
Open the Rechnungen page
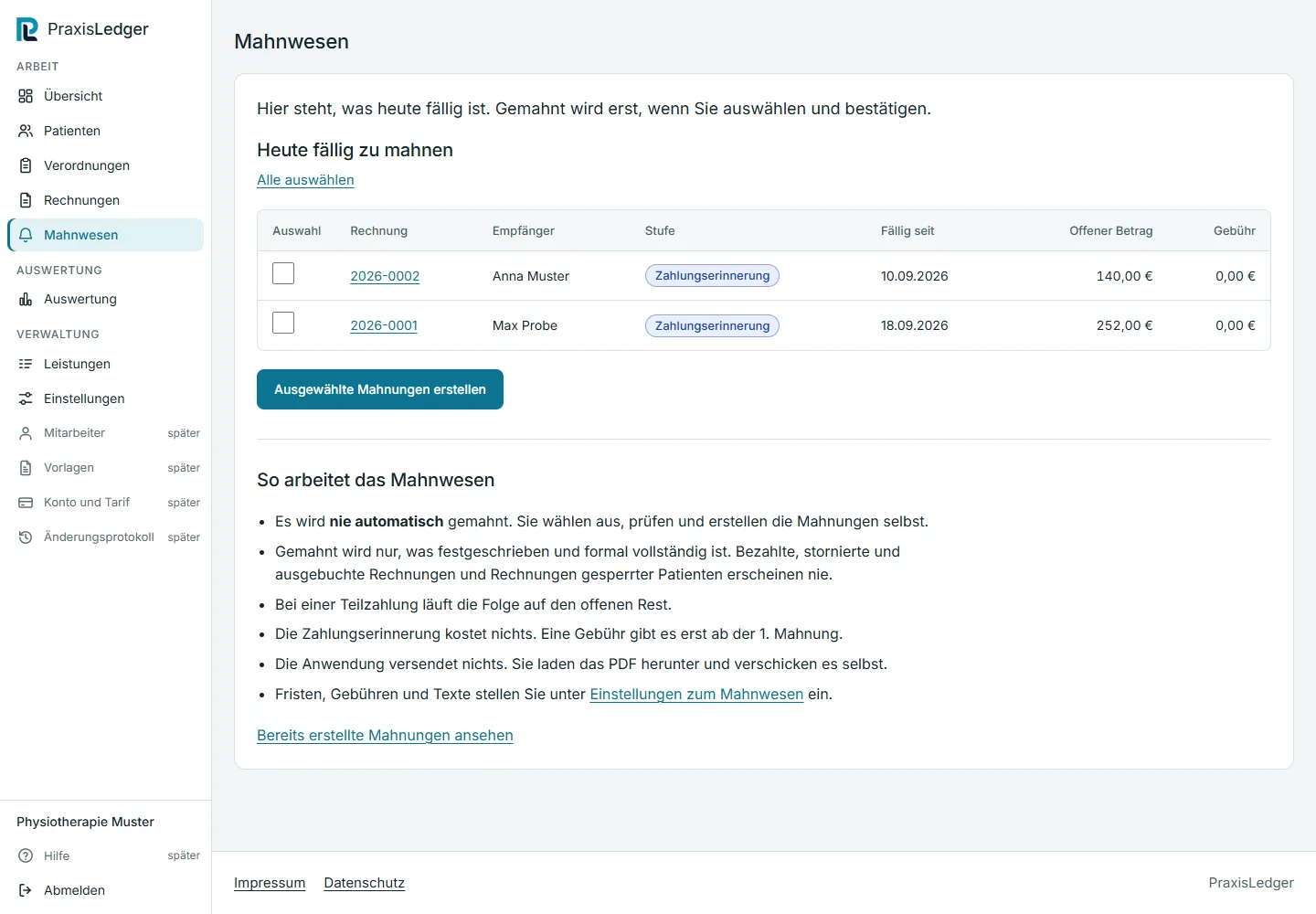(105, 200)
